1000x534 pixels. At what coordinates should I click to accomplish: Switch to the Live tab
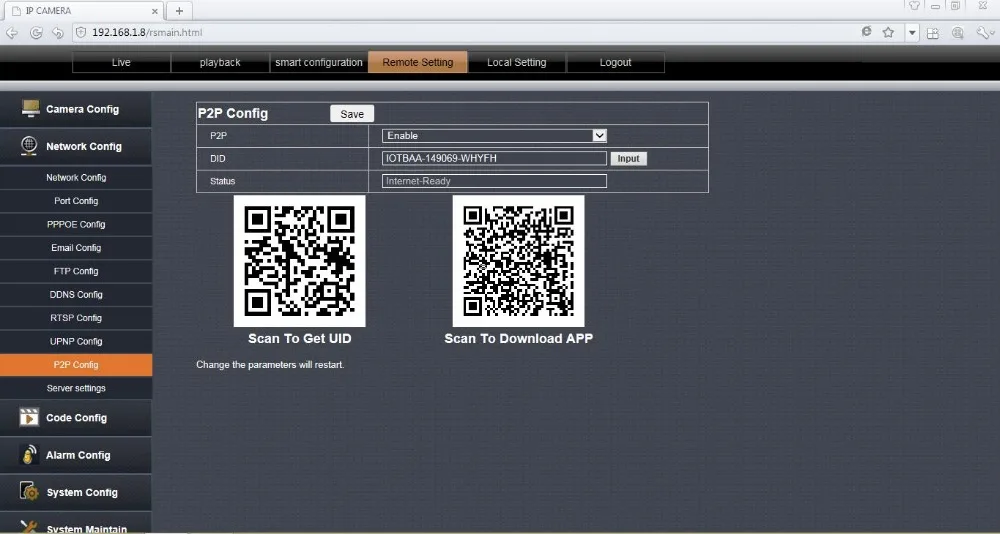point(121,63)
